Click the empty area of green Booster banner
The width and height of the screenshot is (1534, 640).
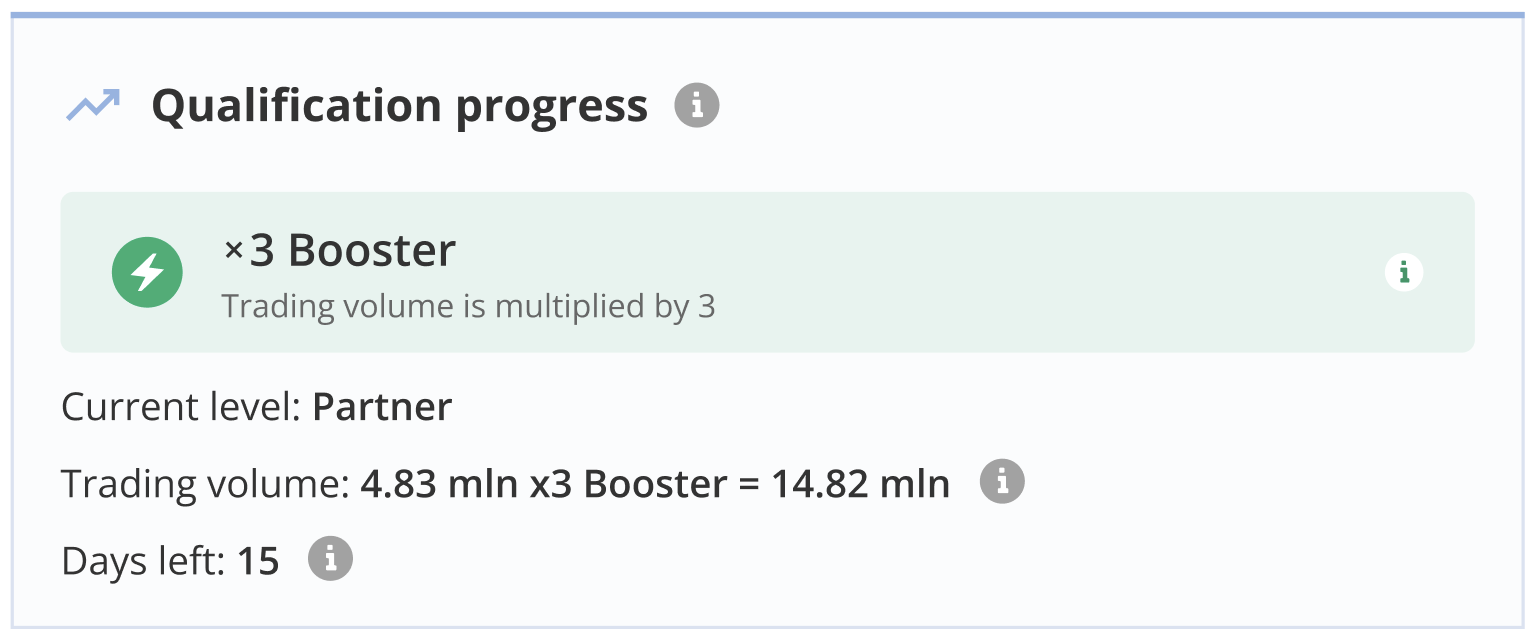(1000, 272)
